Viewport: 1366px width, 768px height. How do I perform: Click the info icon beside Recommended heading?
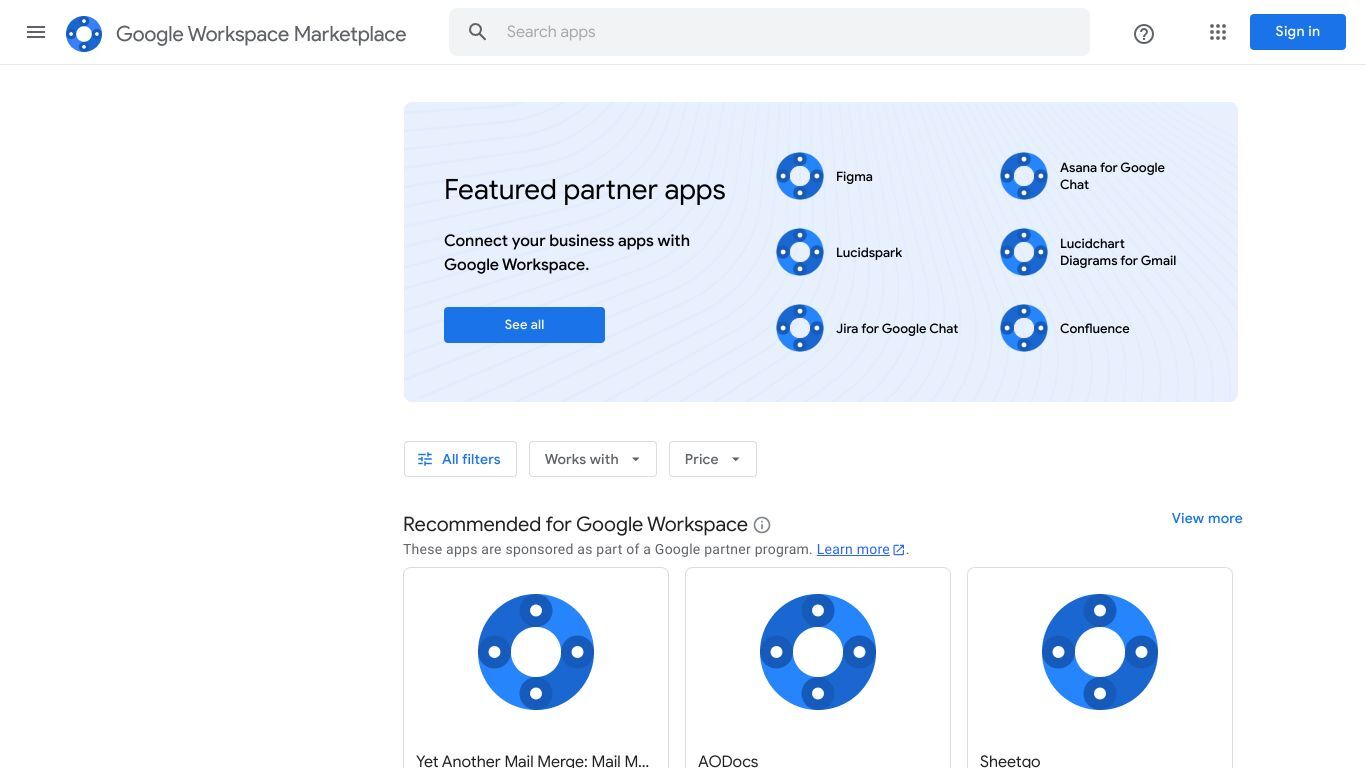pyautogui.click(x=762, y=525)
